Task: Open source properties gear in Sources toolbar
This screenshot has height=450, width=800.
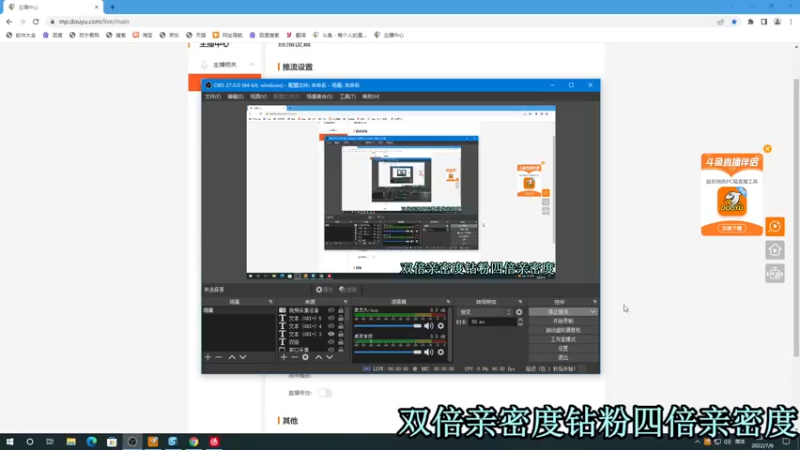Action: click(x=305, y=357)
